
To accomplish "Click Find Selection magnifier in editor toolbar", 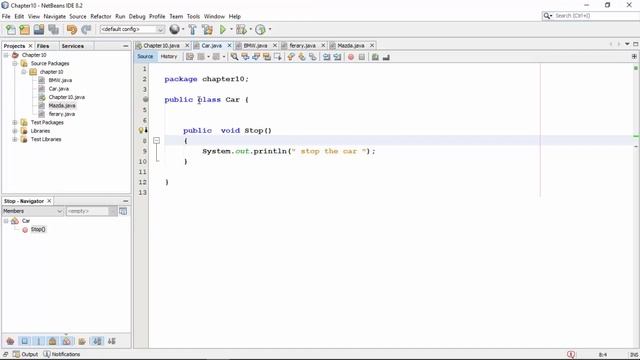I will coord(234,57).
